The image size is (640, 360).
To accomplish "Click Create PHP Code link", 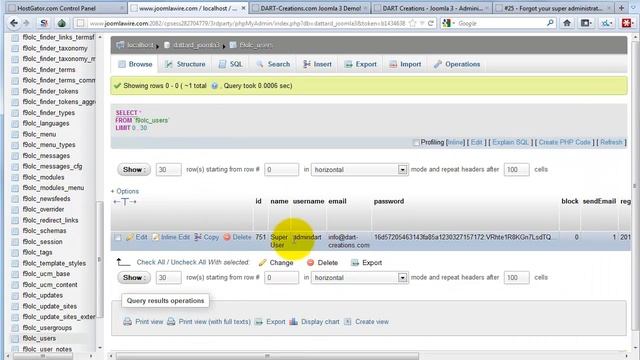I will (564, 142).
